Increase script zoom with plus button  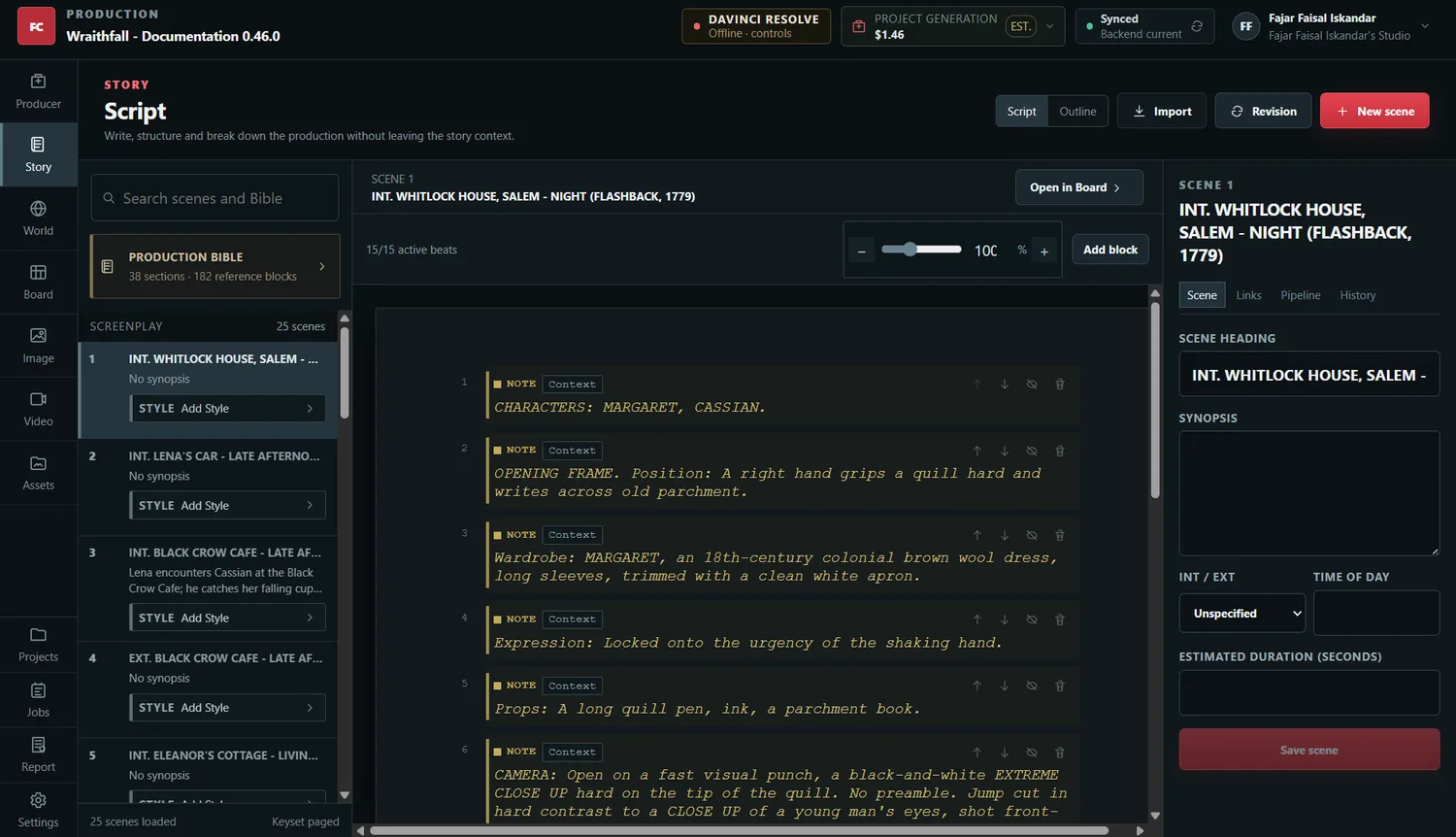click(x=1044, y=251)
